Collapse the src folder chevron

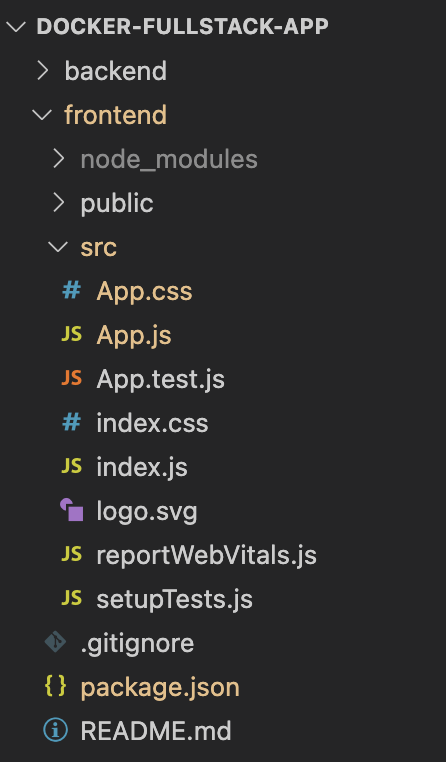(x=58, y=247)
